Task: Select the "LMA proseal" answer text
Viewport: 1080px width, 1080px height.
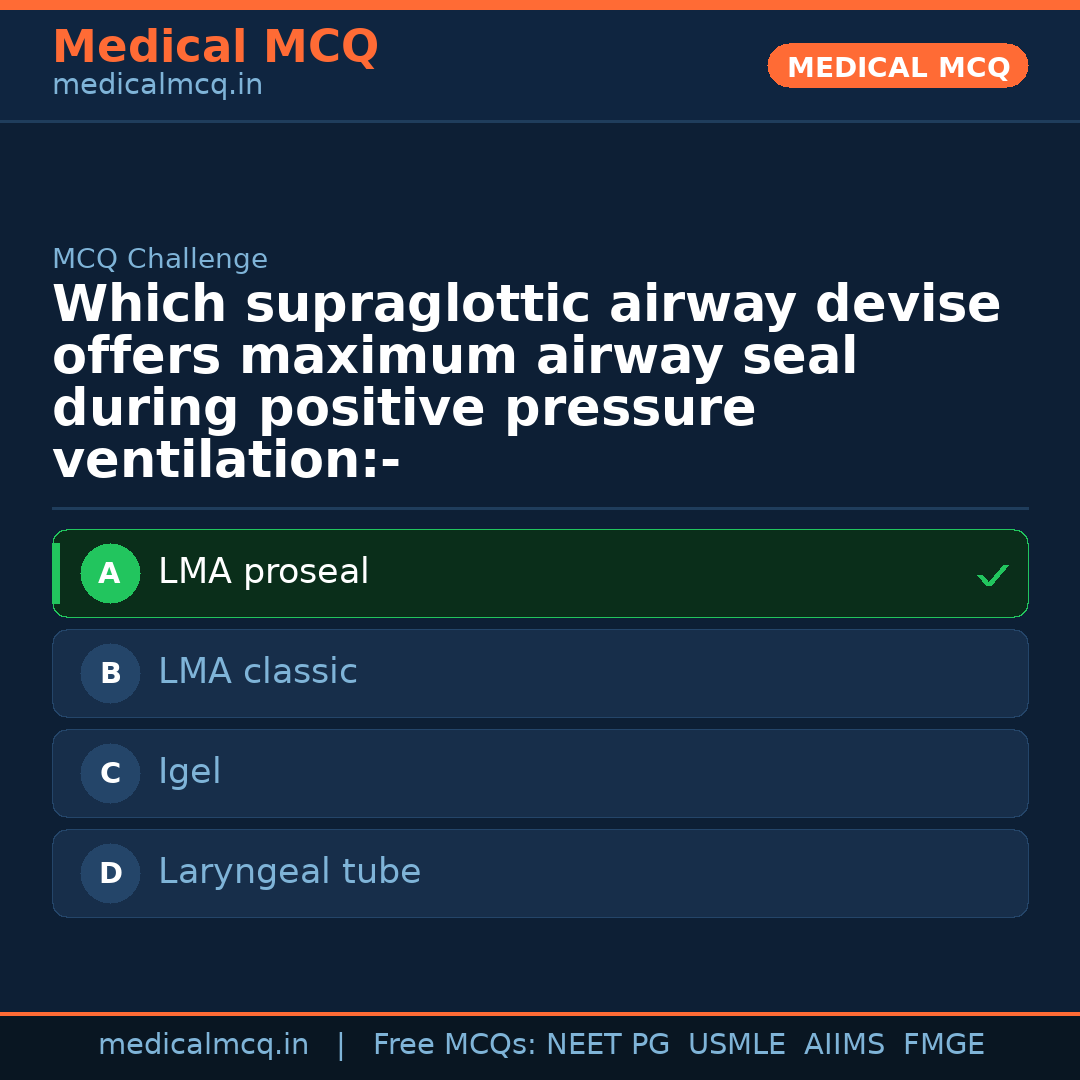Action: click(x=263, y=572)
